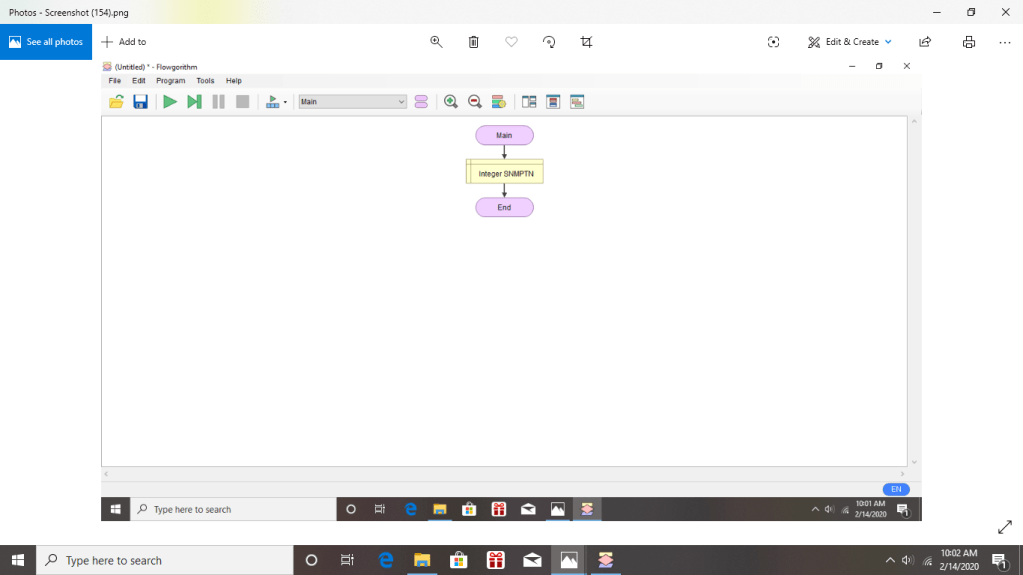1023x575 pixels.
Task: Click the zoom magnifier in Photos toolbar
Action: click(436, 42)
